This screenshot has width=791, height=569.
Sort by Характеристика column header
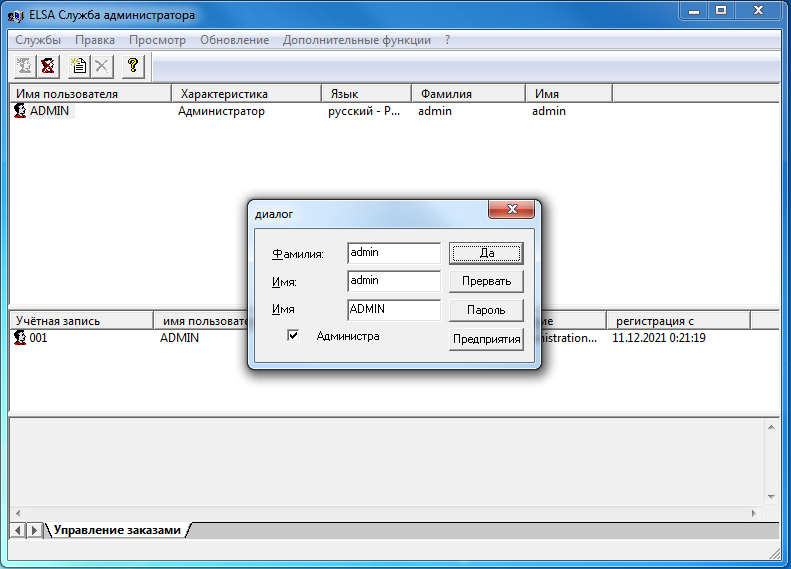point(246,94)
